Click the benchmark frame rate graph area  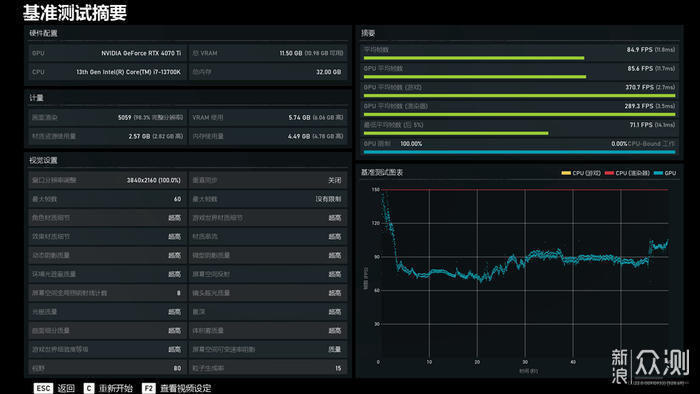point(525,273)
